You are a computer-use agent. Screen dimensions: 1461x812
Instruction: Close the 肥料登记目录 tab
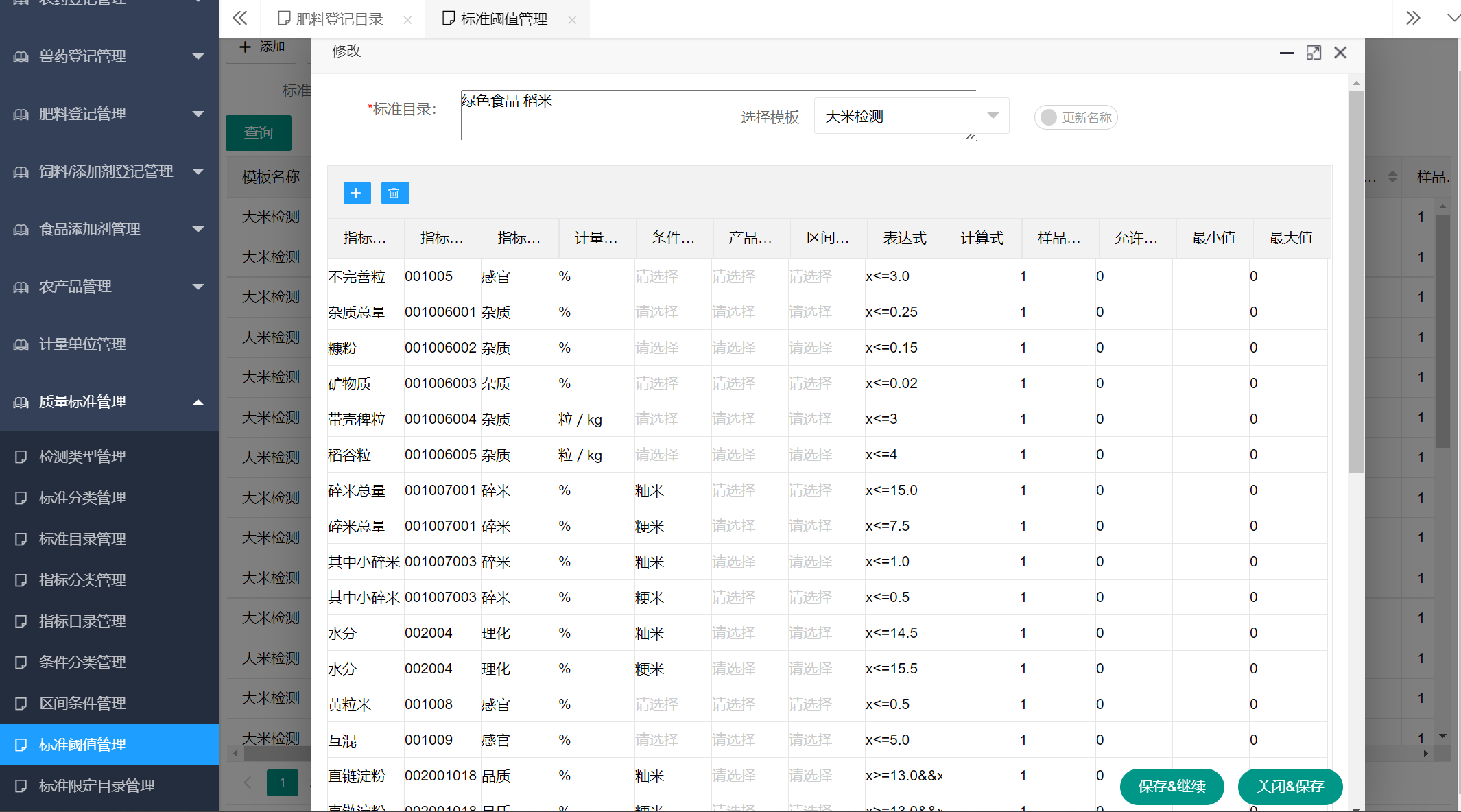coord(407,20)
